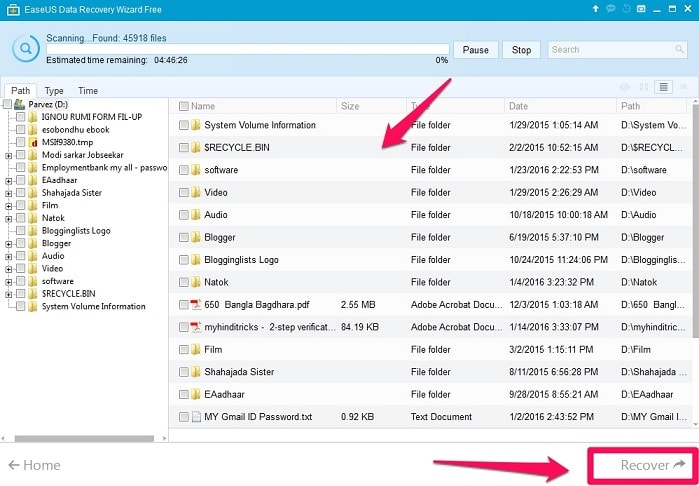
Task: Tick checkbox for MSIf9380.tmp in tree
Action: pyautogui.click(x=21, y=142)
